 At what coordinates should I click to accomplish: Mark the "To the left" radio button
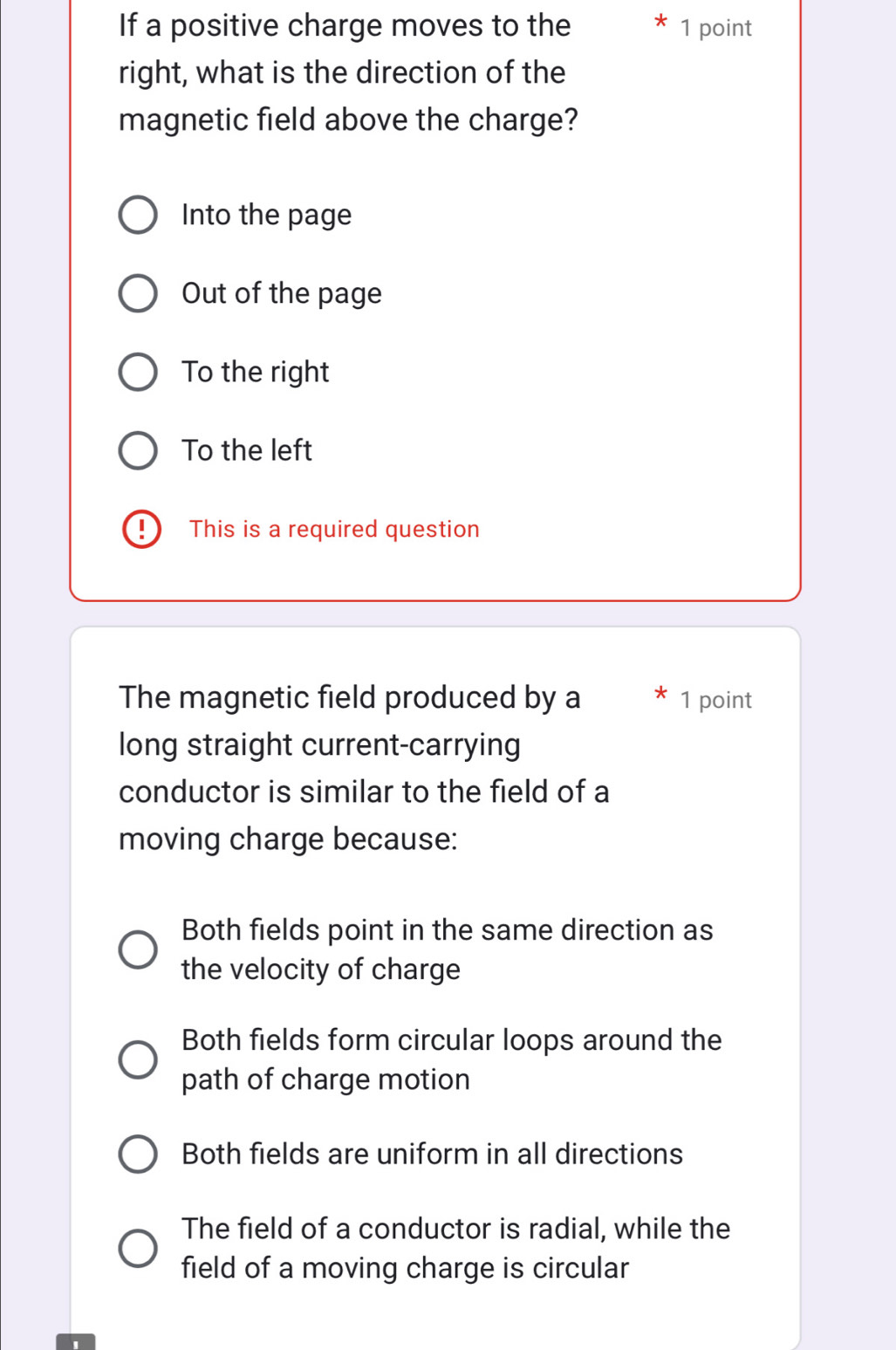coord(138,450)
